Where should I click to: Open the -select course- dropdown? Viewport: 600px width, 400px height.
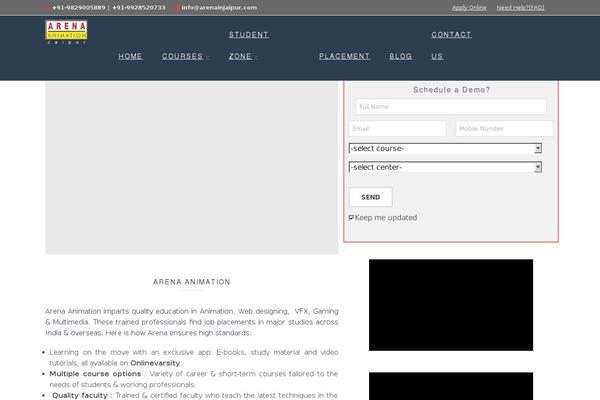click(x=445, y=149)
